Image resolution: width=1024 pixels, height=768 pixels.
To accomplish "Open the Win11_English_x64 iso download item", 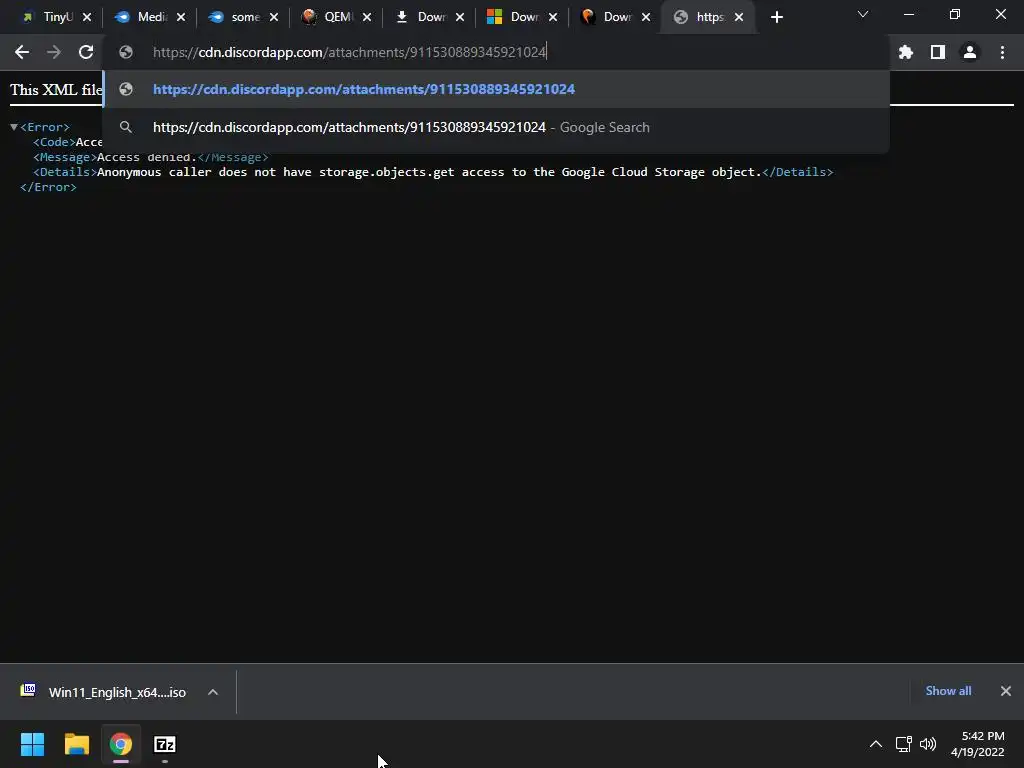I will [104, 692].
